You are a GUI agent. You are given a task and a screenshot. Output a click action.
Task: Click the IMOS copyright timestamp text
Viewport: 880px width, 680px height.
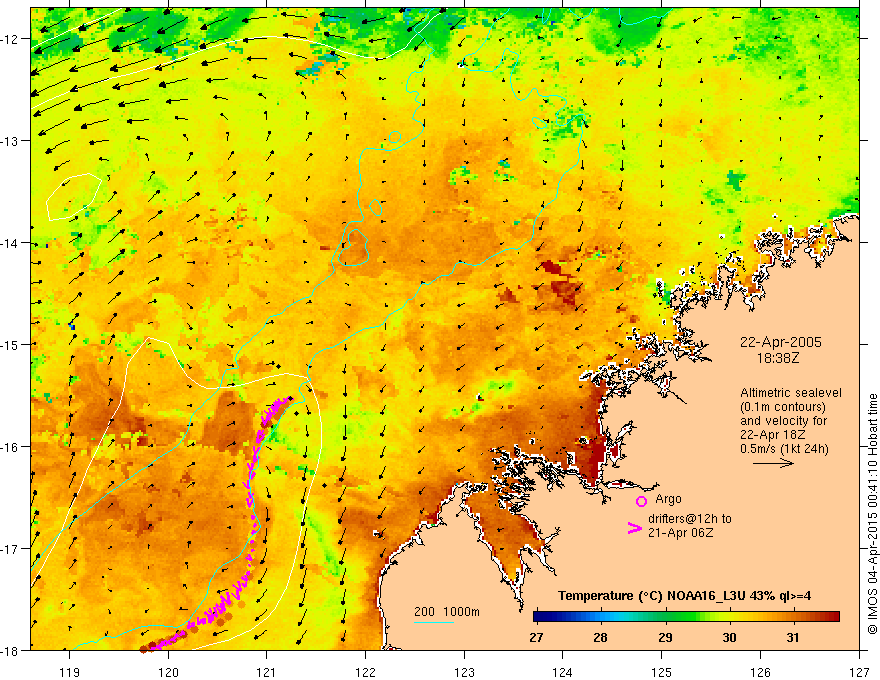872,514
